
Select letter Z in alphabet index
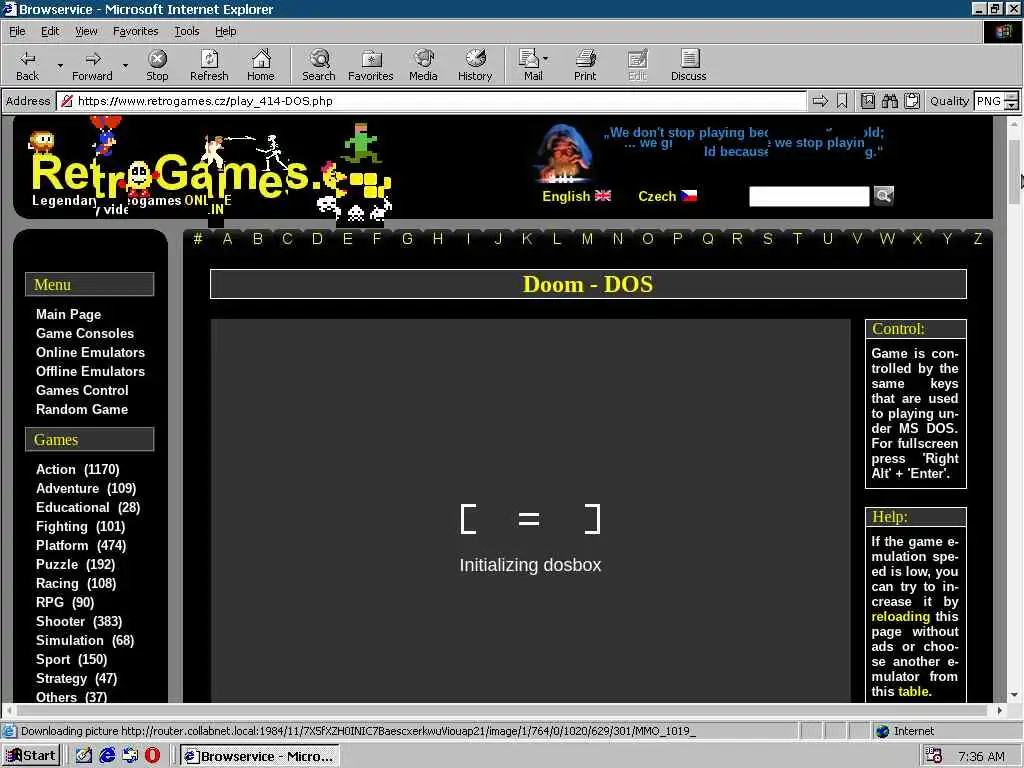tap(978, 239)
